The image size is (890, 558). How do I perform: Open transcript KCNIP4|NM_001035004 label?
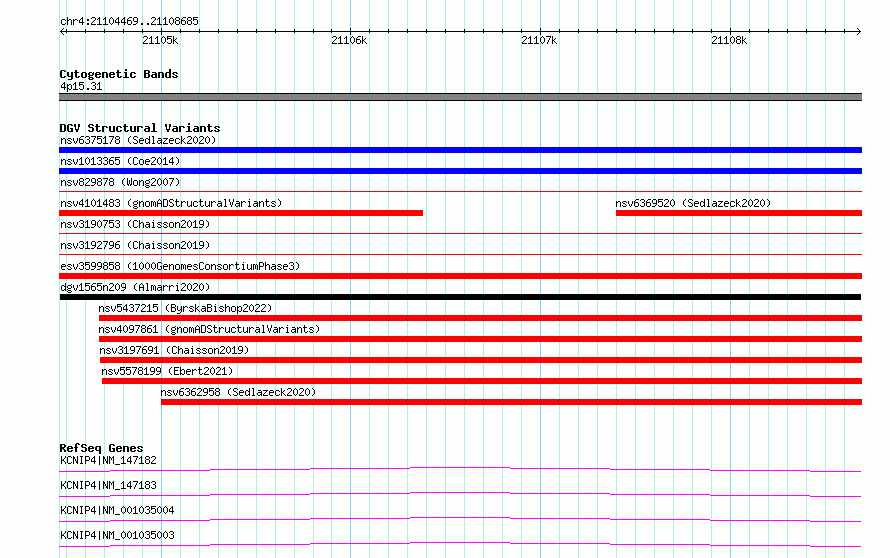click(x=117, y=510)
